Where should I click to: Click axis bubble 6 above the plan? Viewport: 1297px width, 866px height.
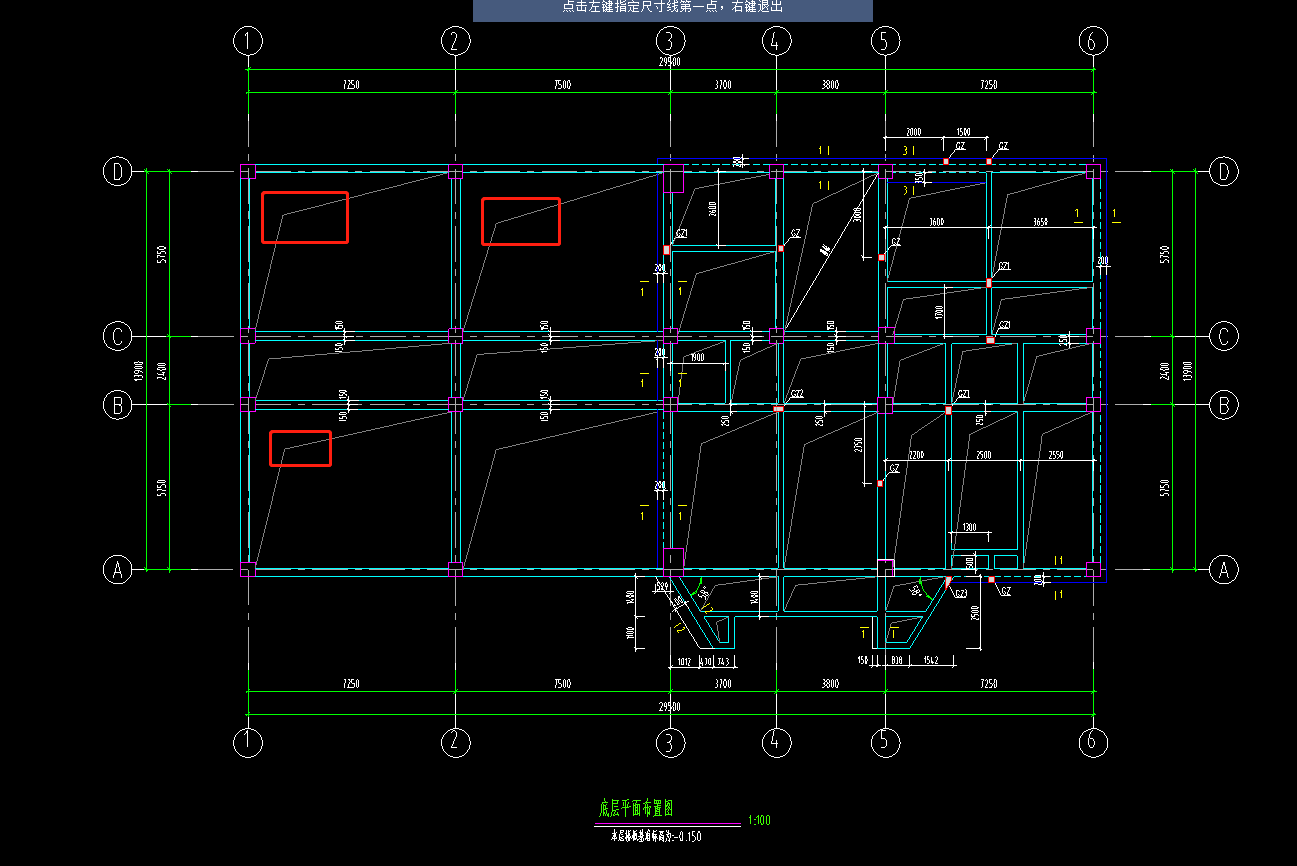[x=1093, y=41]
